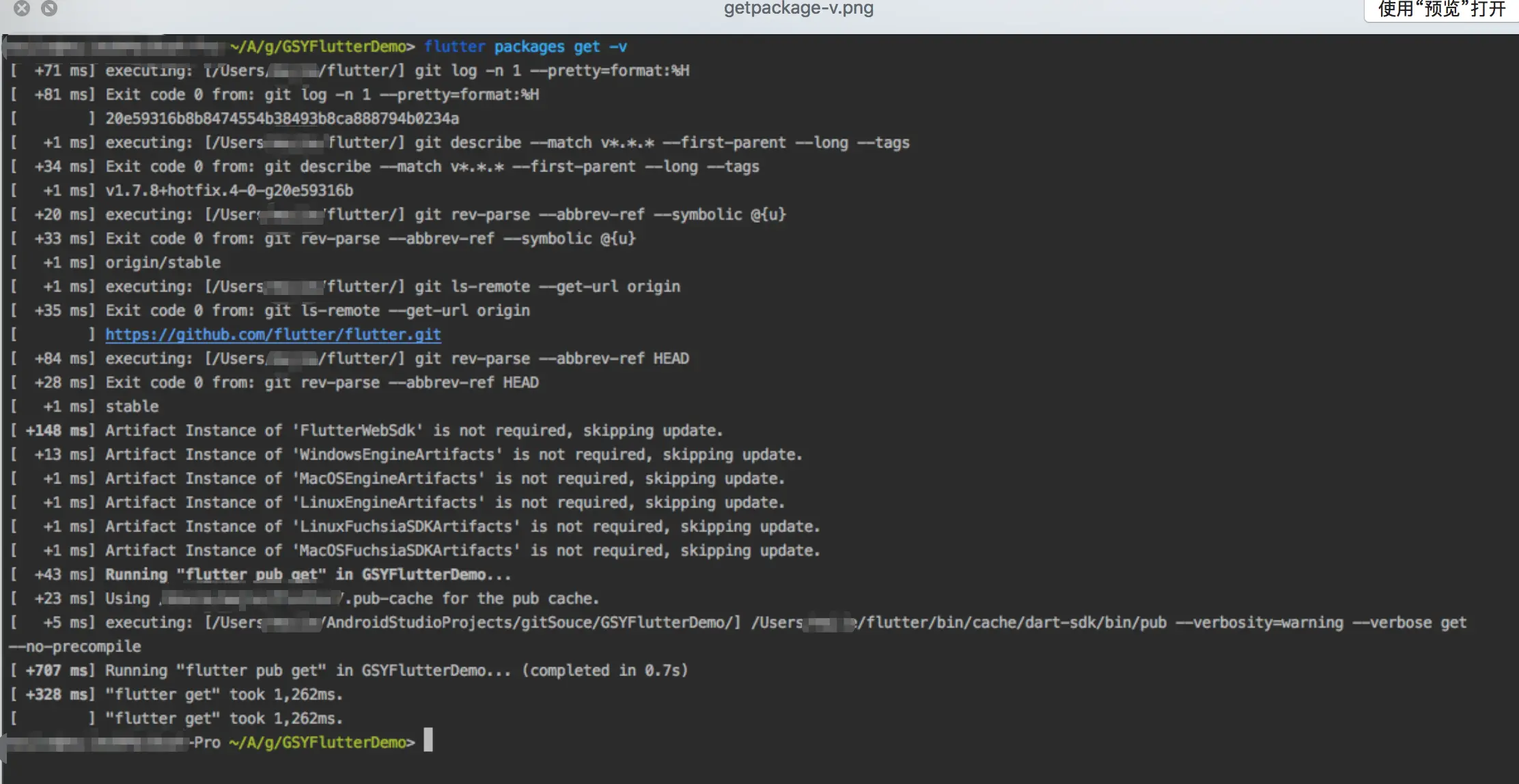The image size is (1519, 784).
Task: Click the 'origin/stable' output line
Action: (x=163, y=263)
